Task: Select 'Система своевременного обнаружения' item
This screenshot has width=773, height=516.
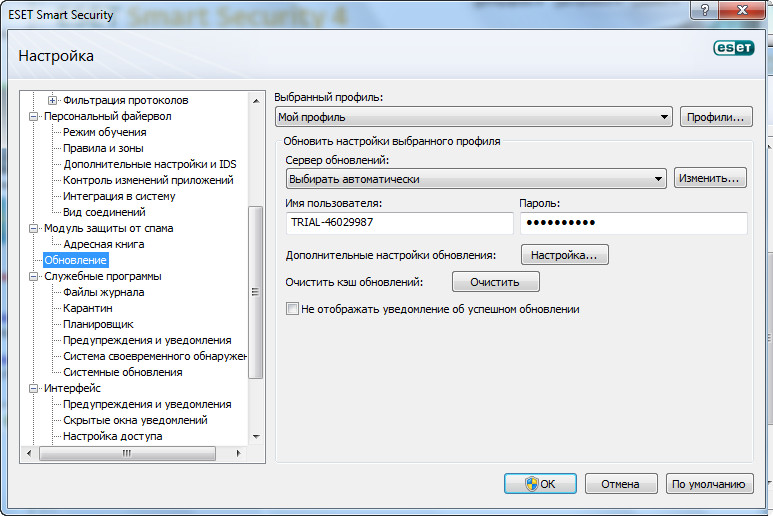Action: pyautogui.click(x=155, y=356)
